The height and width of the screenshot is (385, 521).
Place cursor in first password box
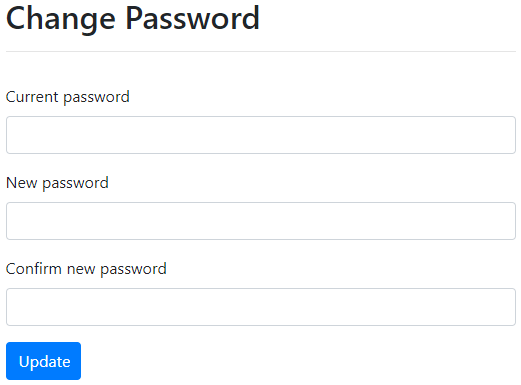[x=261, y=135]
